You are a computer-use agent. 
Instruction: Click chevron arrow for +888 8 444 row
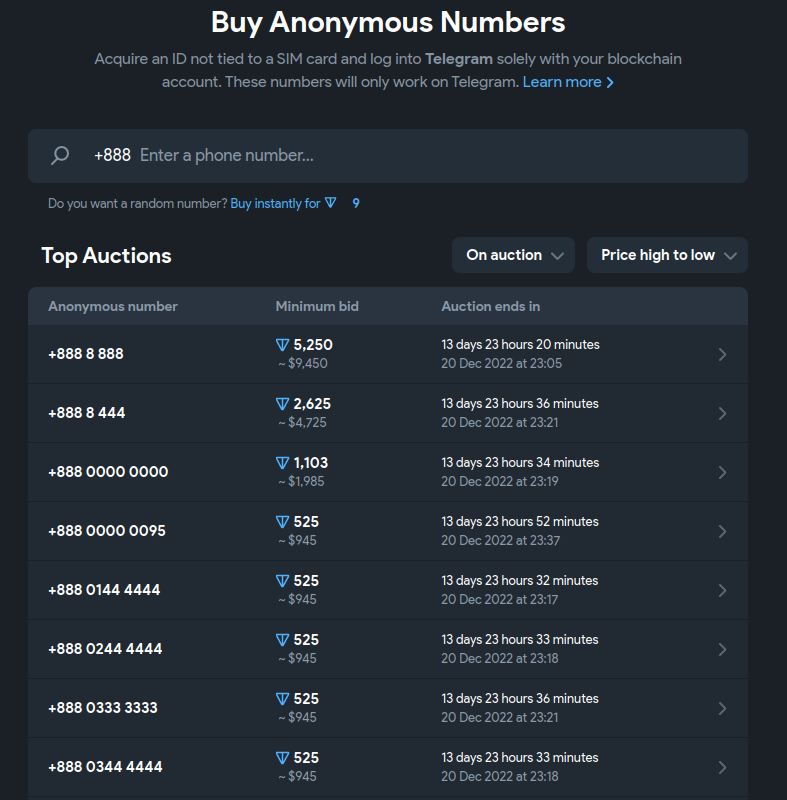[722, 413]
